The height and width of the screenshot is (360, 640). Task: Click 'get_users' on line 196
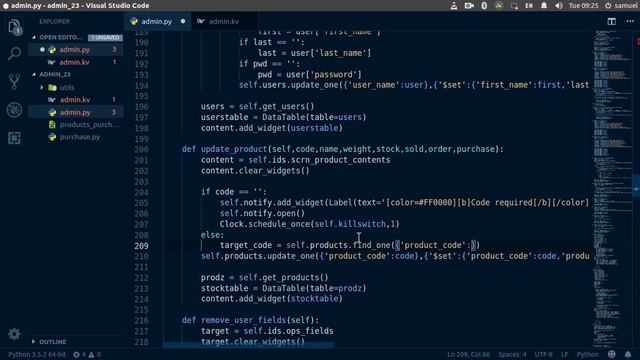[284, 107]
